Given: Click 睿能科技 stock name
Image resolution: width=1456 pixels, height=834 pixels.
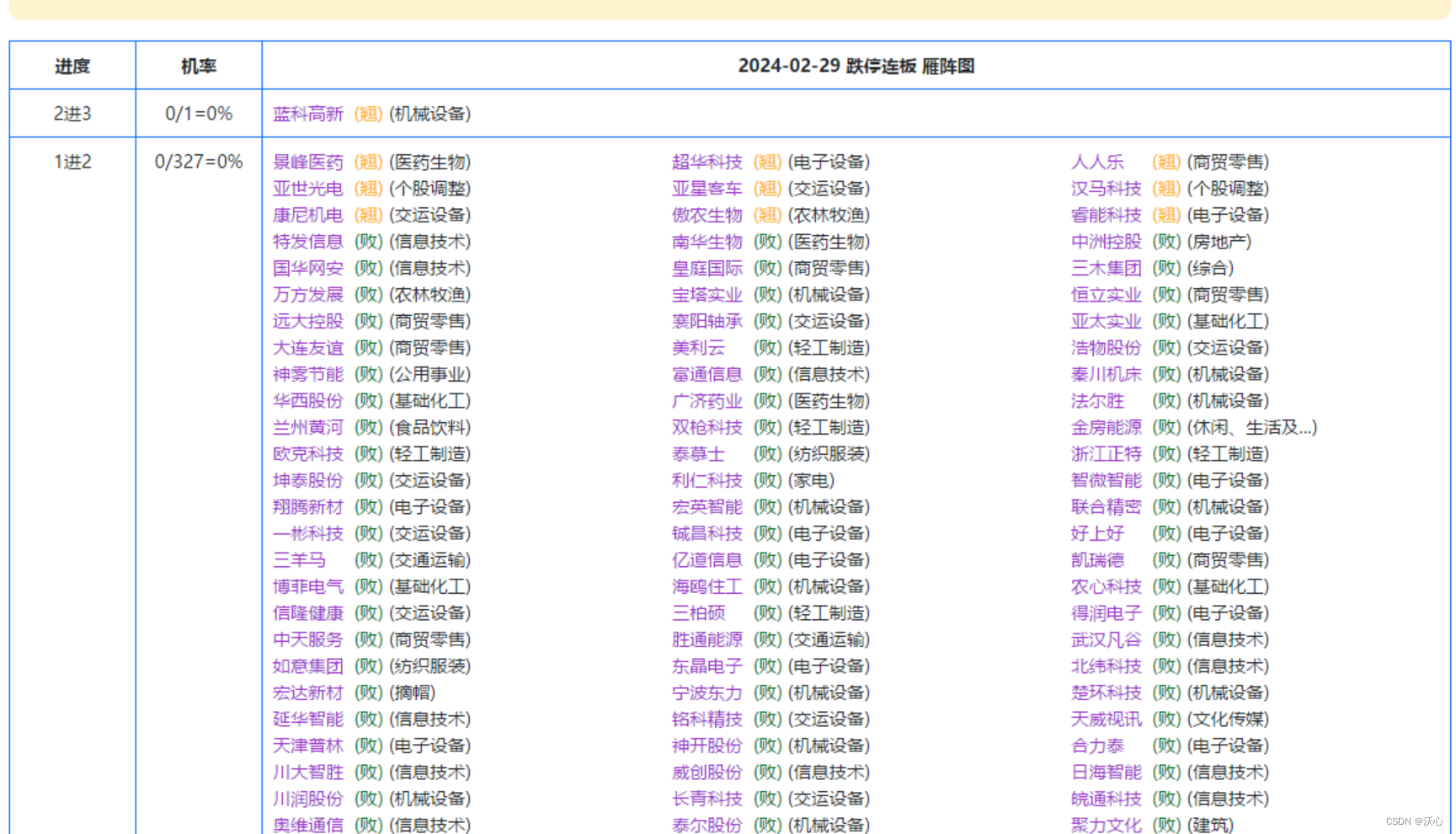Looking at the screenshot, I should (1107, 215).
